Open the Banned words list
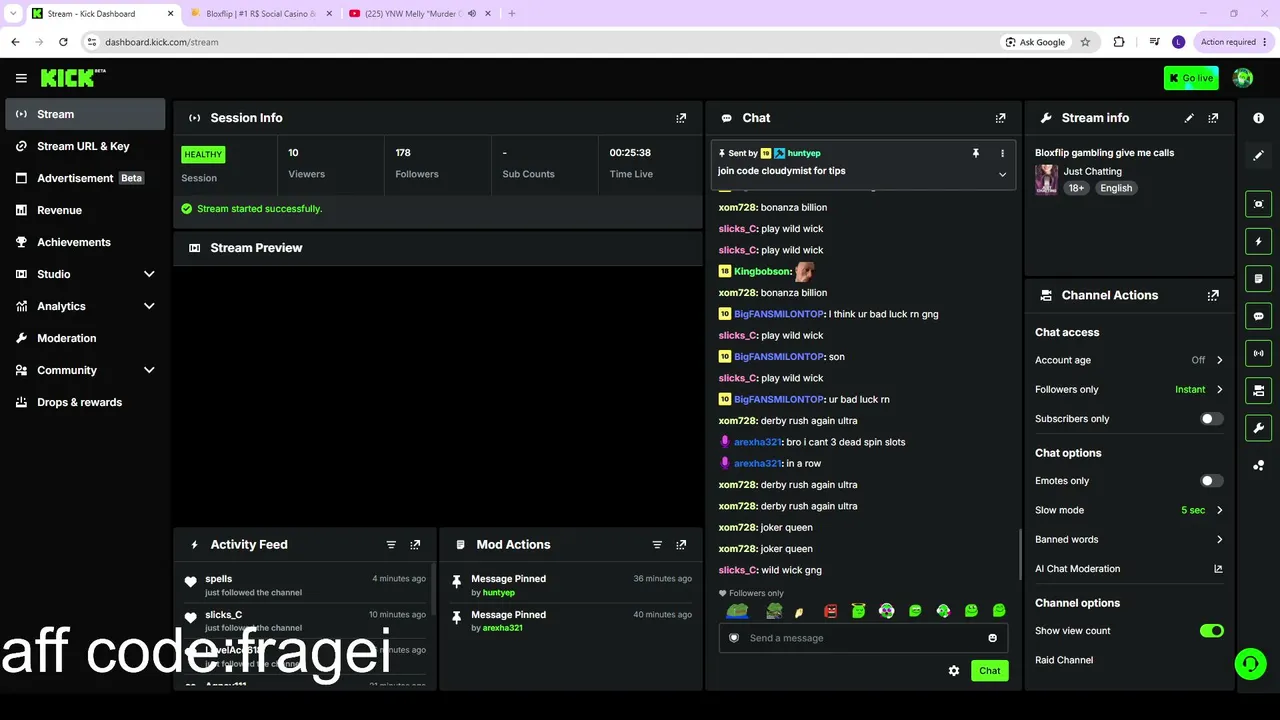1280x720 pixels. 1129,540
